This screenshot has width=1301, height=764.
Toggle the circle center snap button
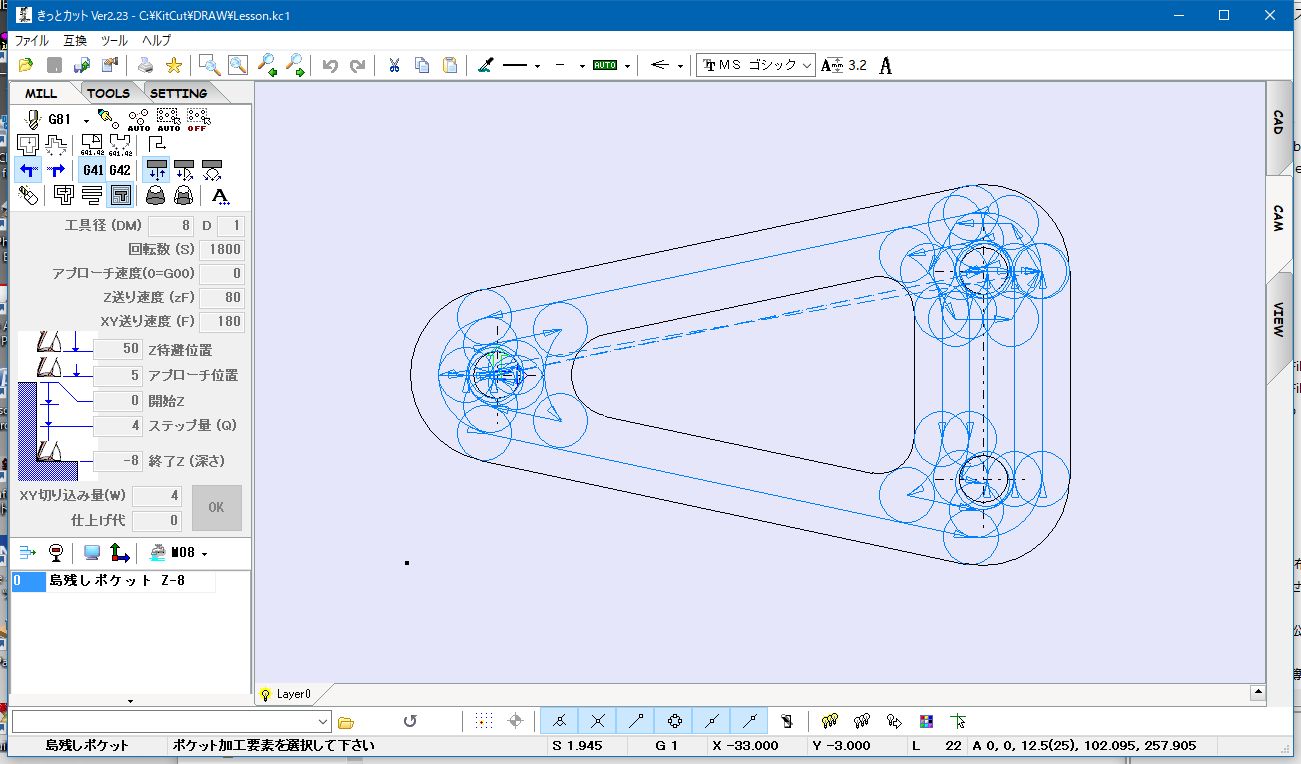pos(674,721)
